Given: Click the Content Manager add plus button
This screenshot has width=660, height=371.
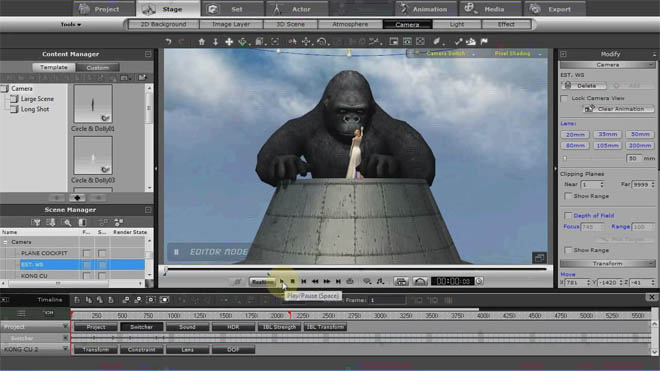Looking at the screenshot, I should (x=77, y=198).
